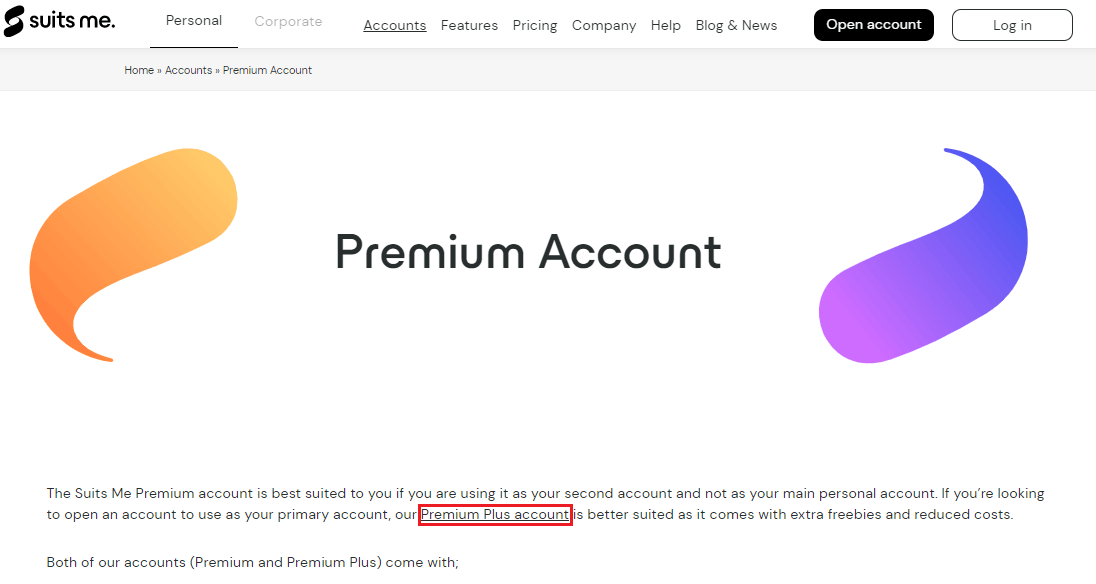1096x584 pixels.
Task: Select the Premium Account breadcrumb
Action: (267, 70)
